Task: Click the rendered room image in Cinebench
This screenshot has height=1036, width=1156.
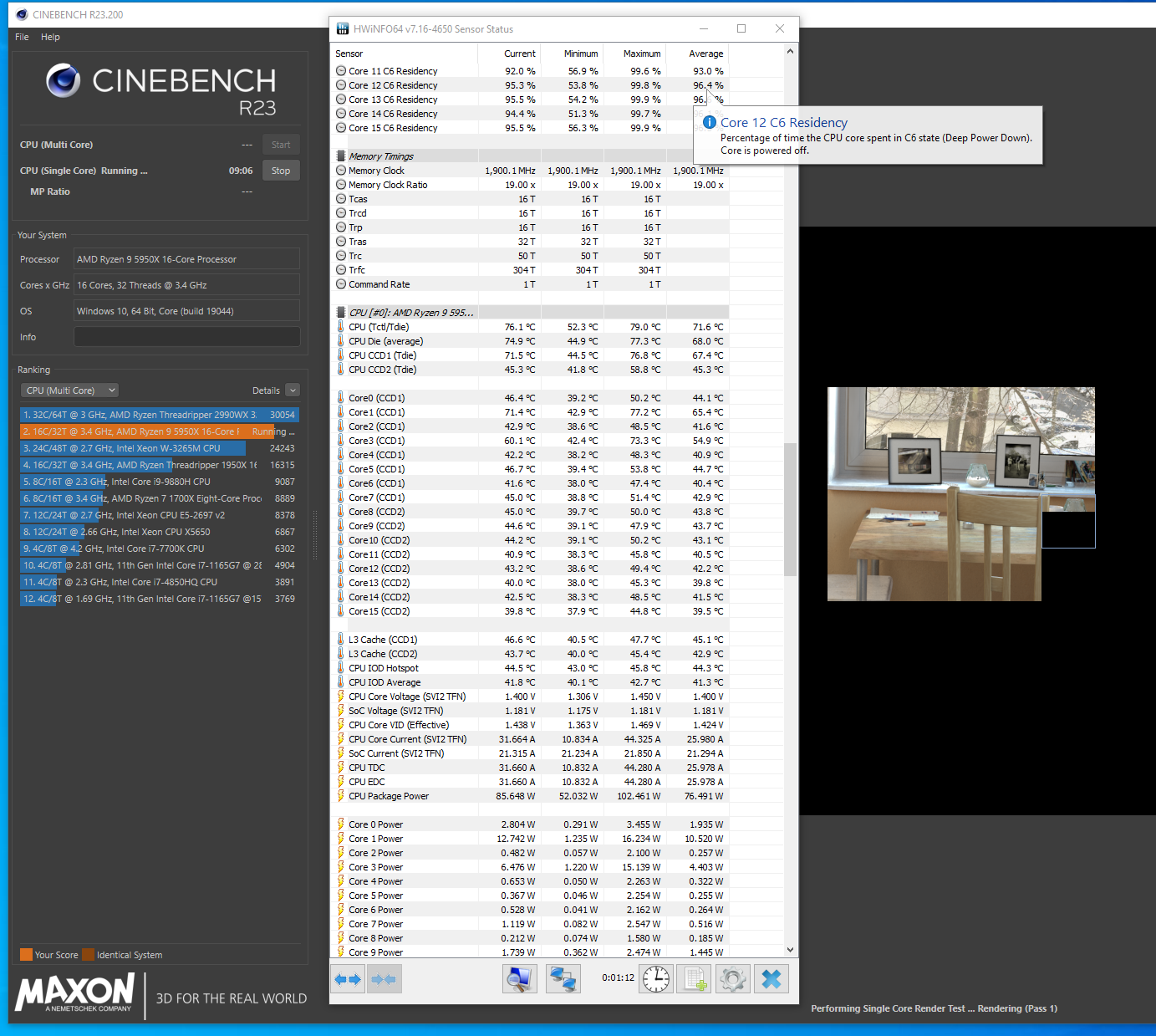Action: pyautogui.click(x=961, y=493)
